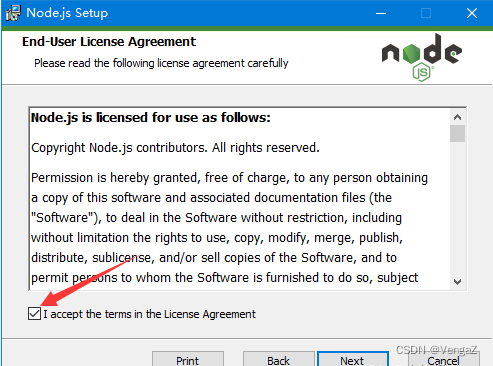Click the empty scrollbar track below the thumb
The image size is (493, 366).
click(x=457, y=208)
